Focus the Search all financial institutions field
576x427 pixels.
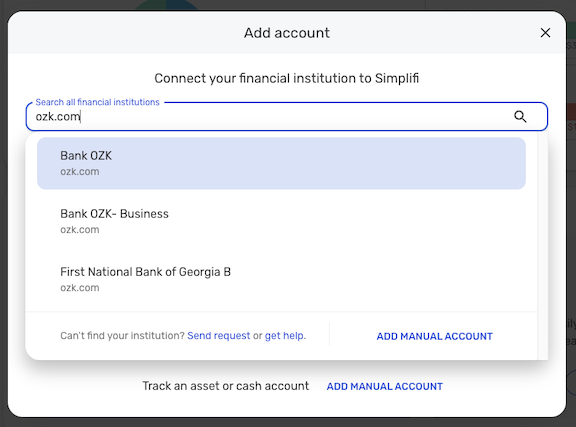[287, 116]
